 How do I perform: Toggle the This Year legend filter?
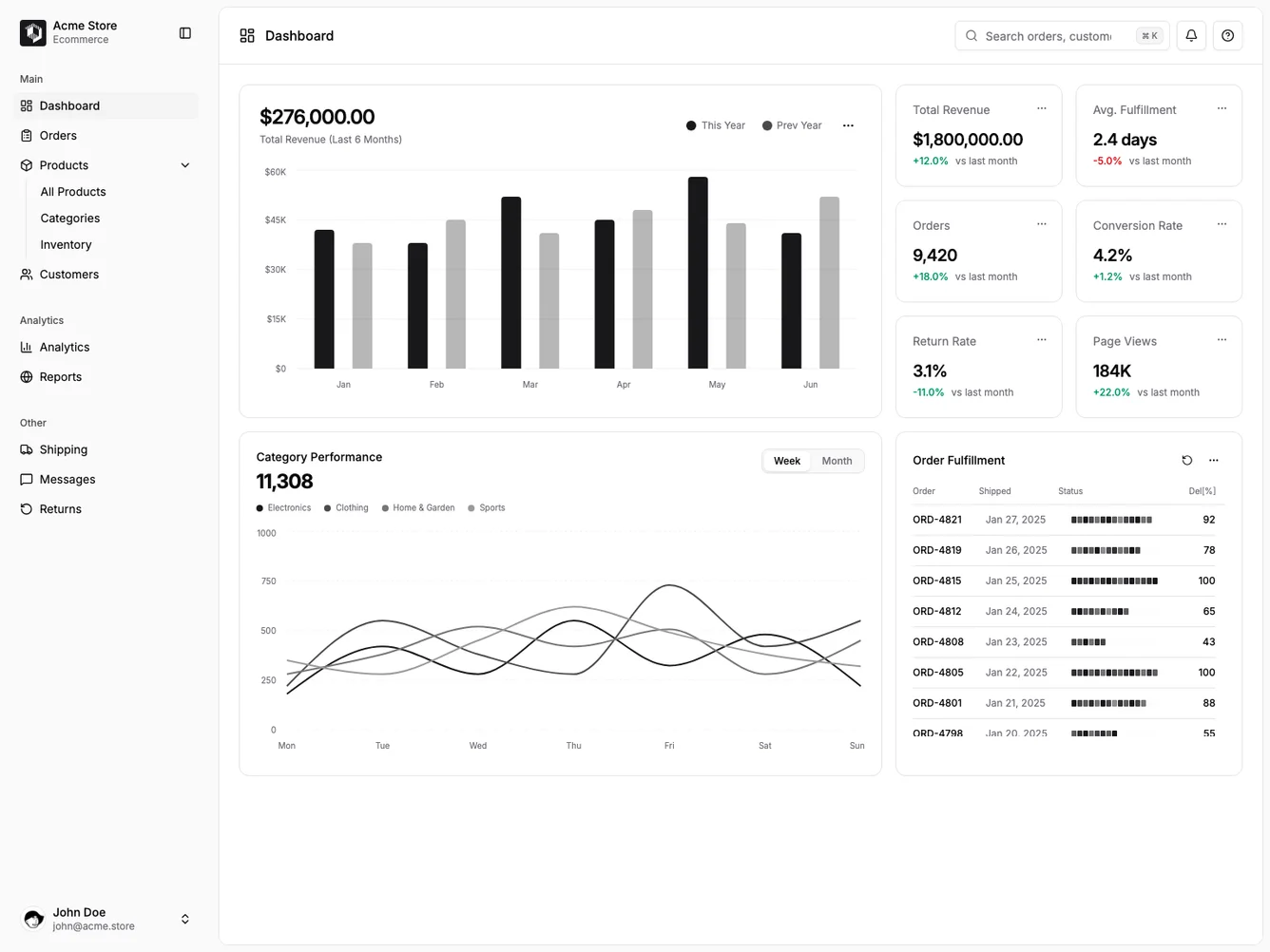[x=714, y=124]
